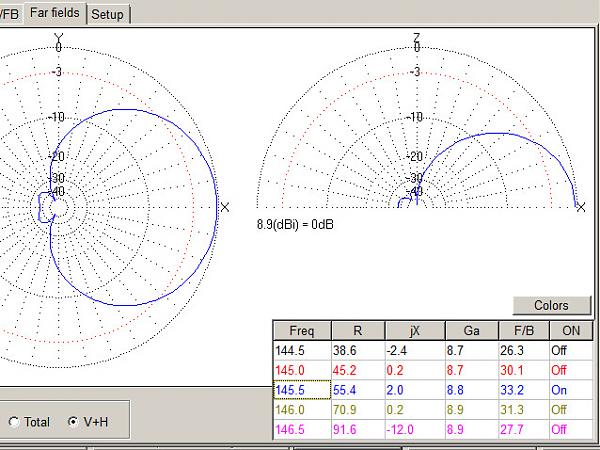Click the R value 91.6
This screenshot has height=450, width=600.
click(358, 429)
